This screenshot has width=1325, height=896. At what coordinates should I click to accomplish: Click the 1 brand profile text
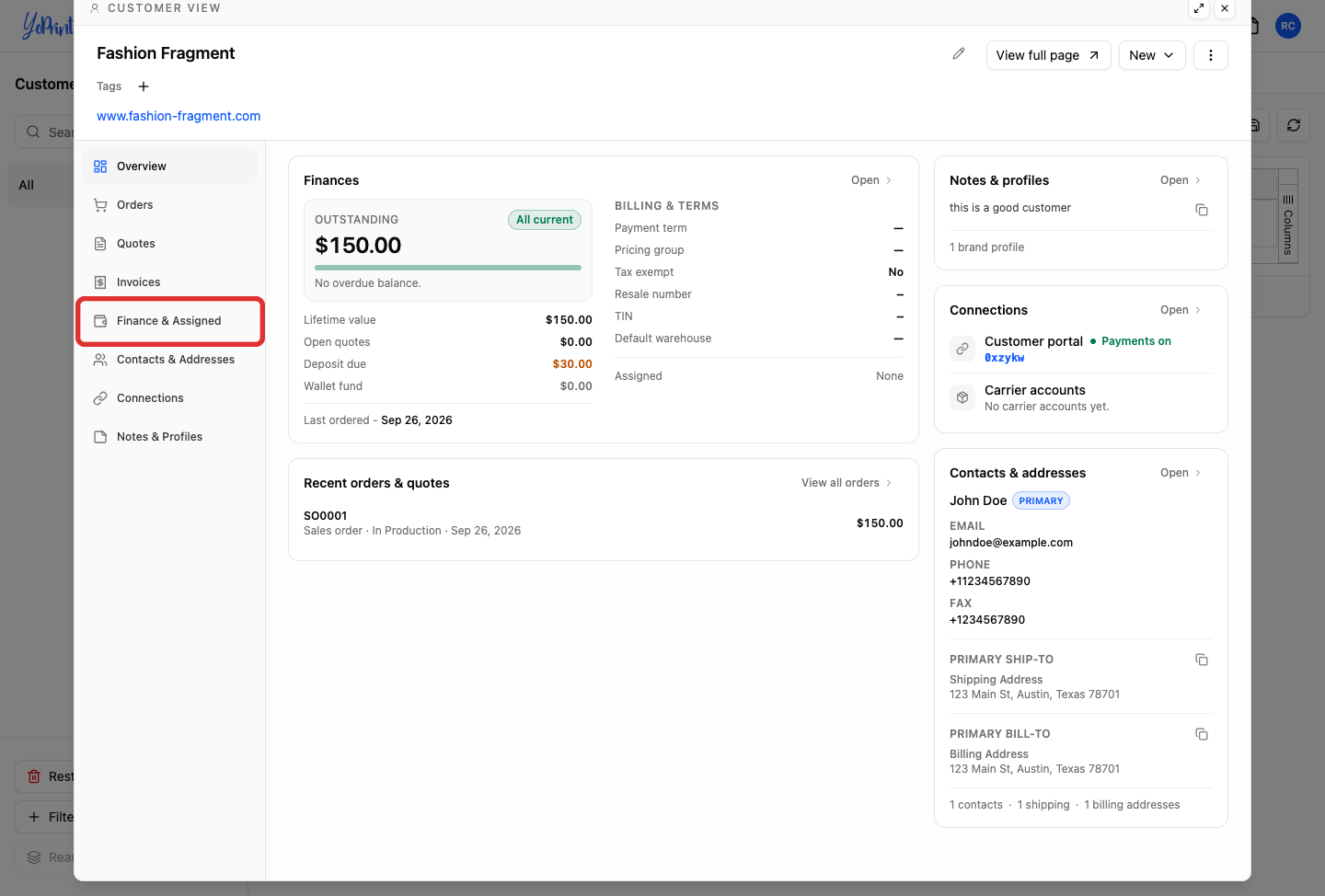(x=986, y=247)
